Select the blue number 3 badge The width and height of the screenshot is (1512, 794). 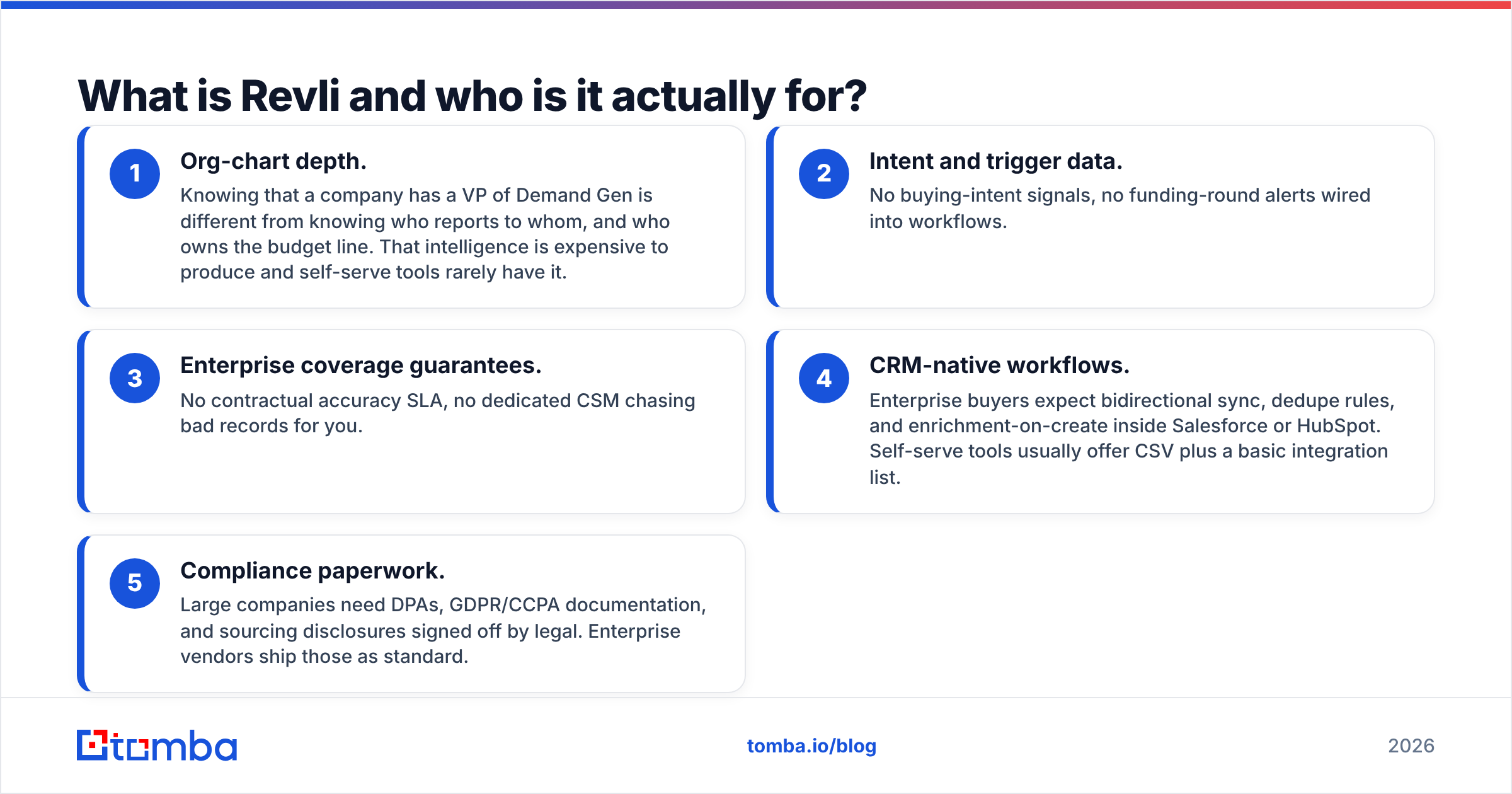click(x=135, y=378)
